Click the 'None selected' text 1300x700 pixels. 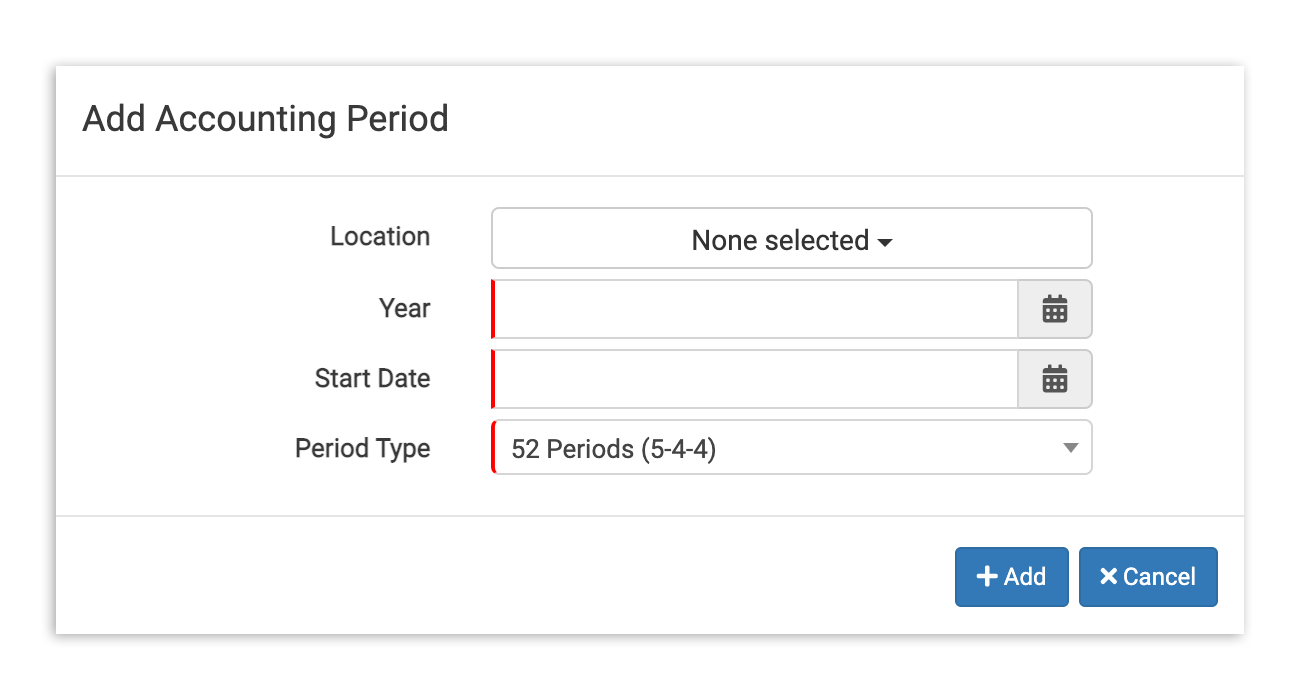pos(780,241)
